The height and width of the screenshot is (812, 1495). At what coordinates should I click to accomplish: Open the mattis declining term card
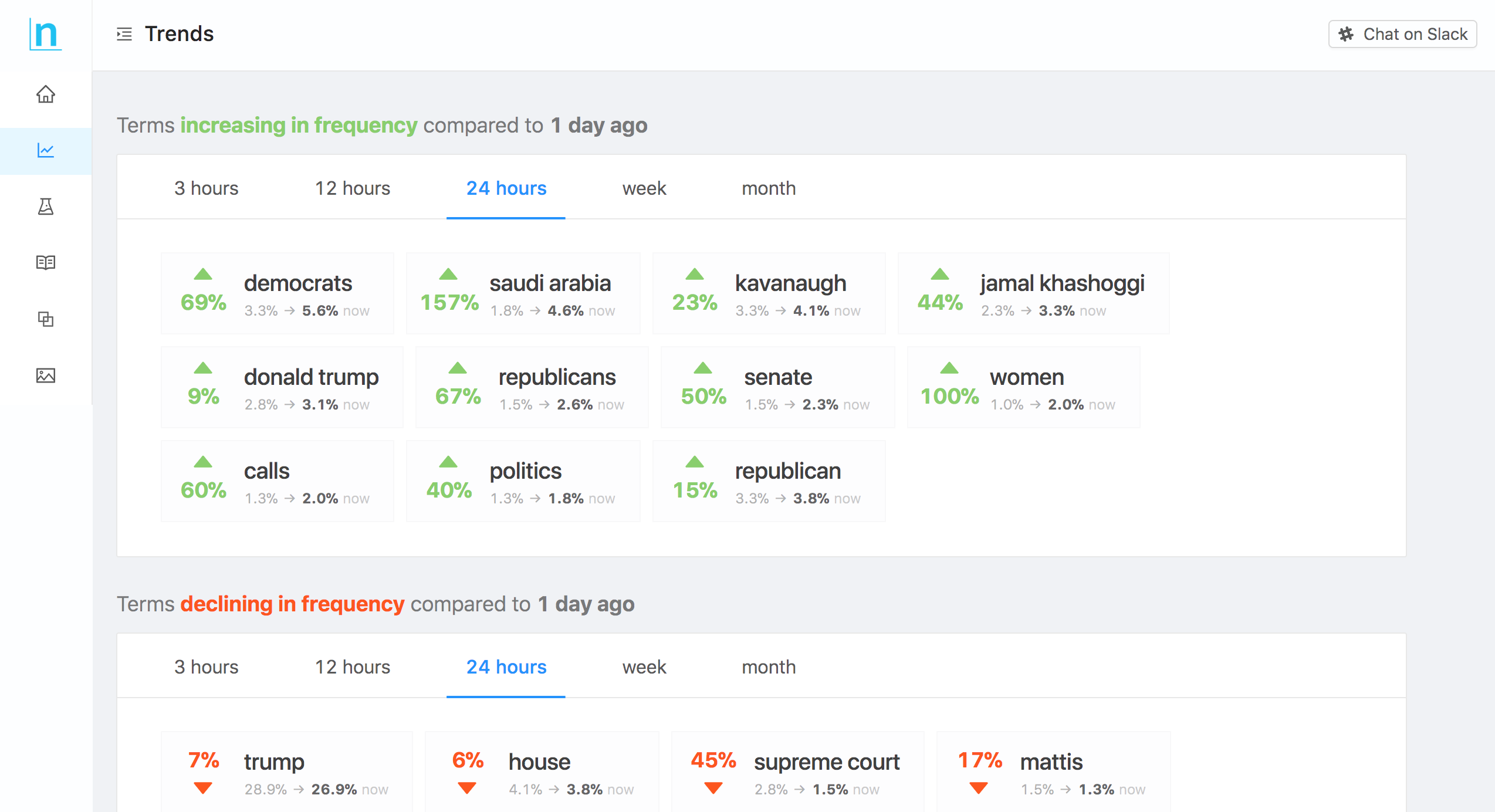point(1054,772)
